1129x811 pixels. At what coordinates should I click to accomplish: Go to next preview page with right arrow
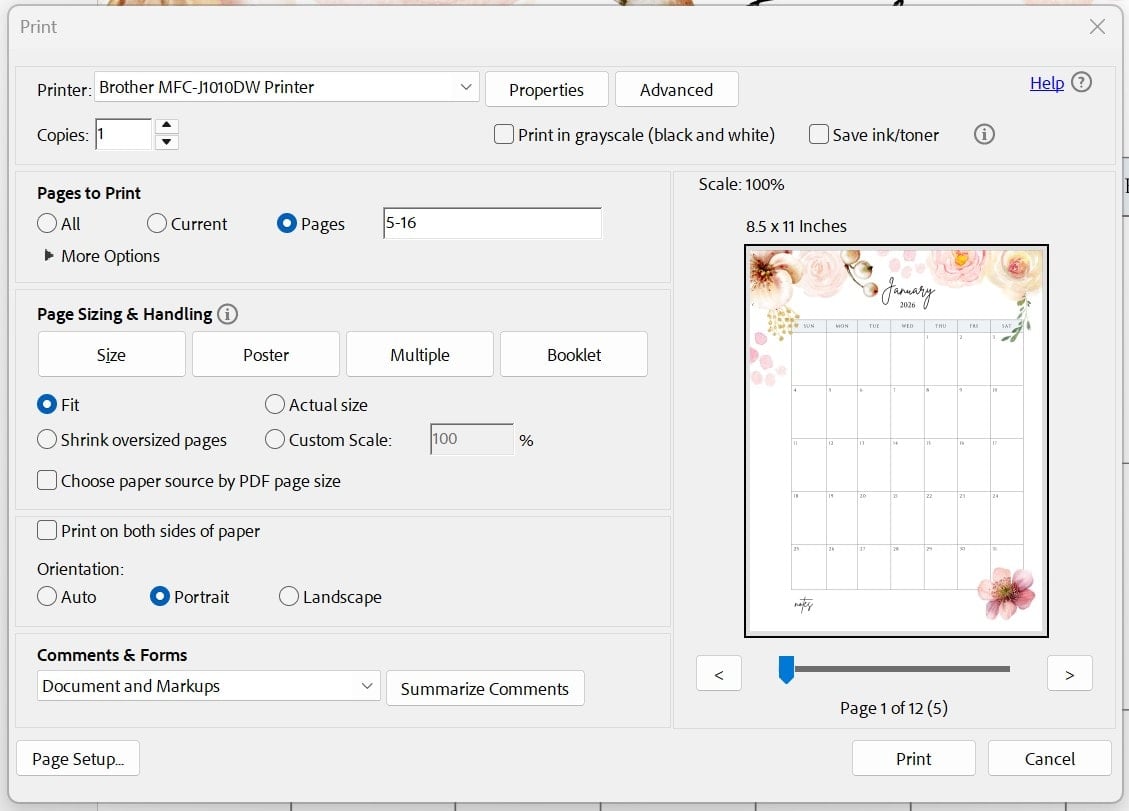point(1069,673)
